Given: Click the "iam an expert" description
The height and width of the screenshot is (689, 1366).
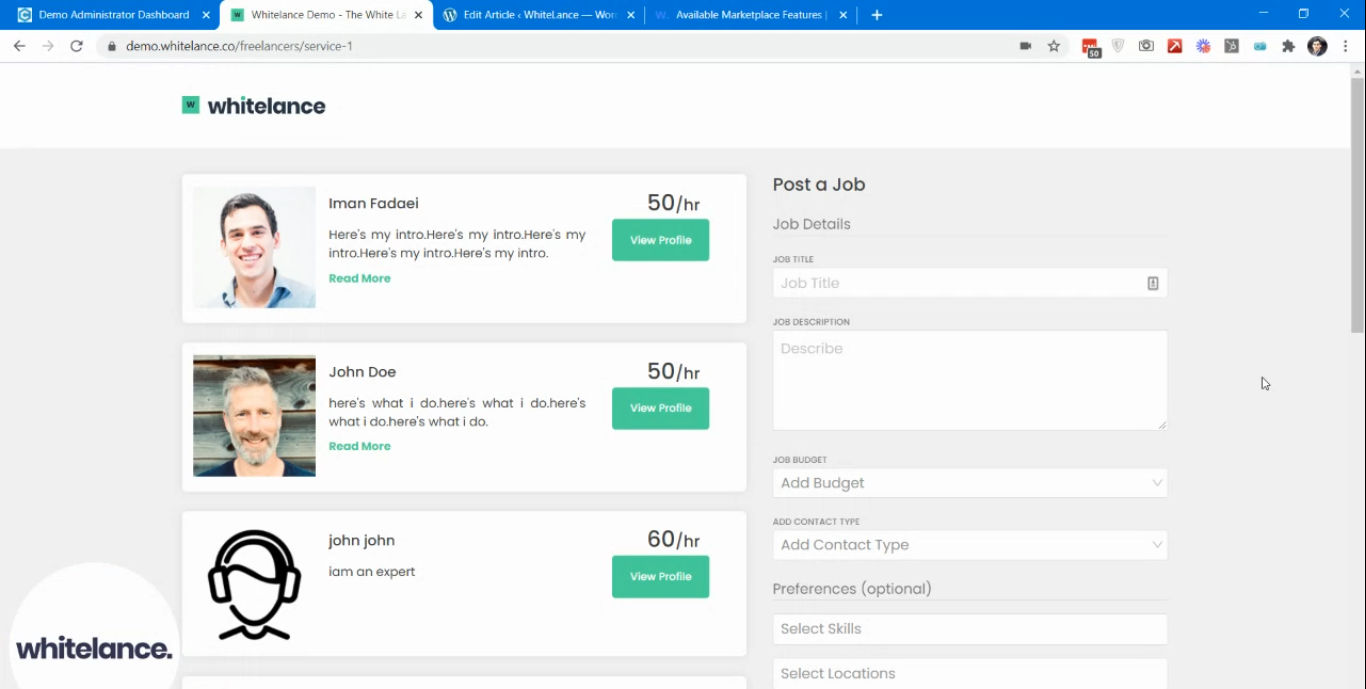Looking at the screenshot, I should [x=372, y=572].
